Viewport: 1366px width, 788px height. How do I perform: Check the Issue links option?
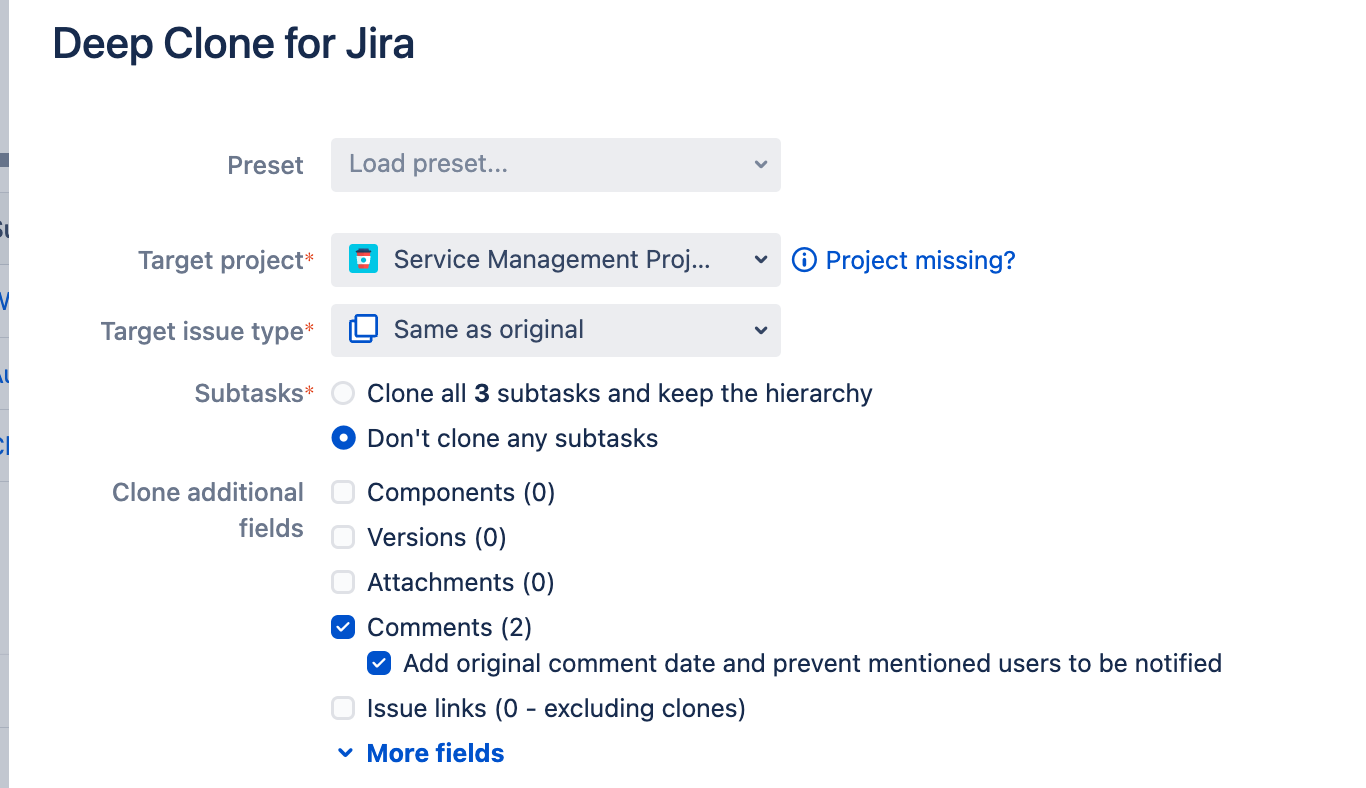(x=343, y=708)
